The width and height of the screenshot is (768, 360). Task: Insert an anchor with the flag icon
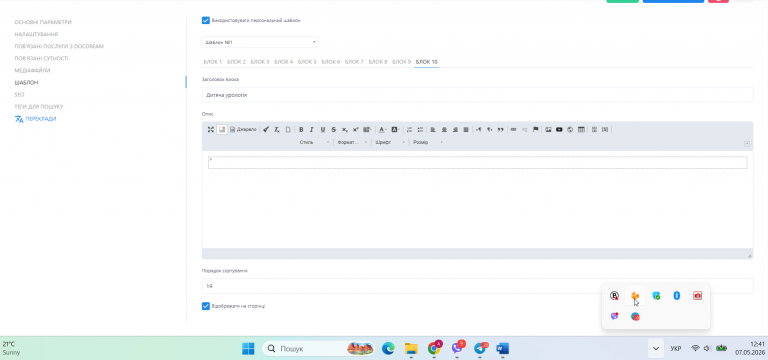point(535,130)
